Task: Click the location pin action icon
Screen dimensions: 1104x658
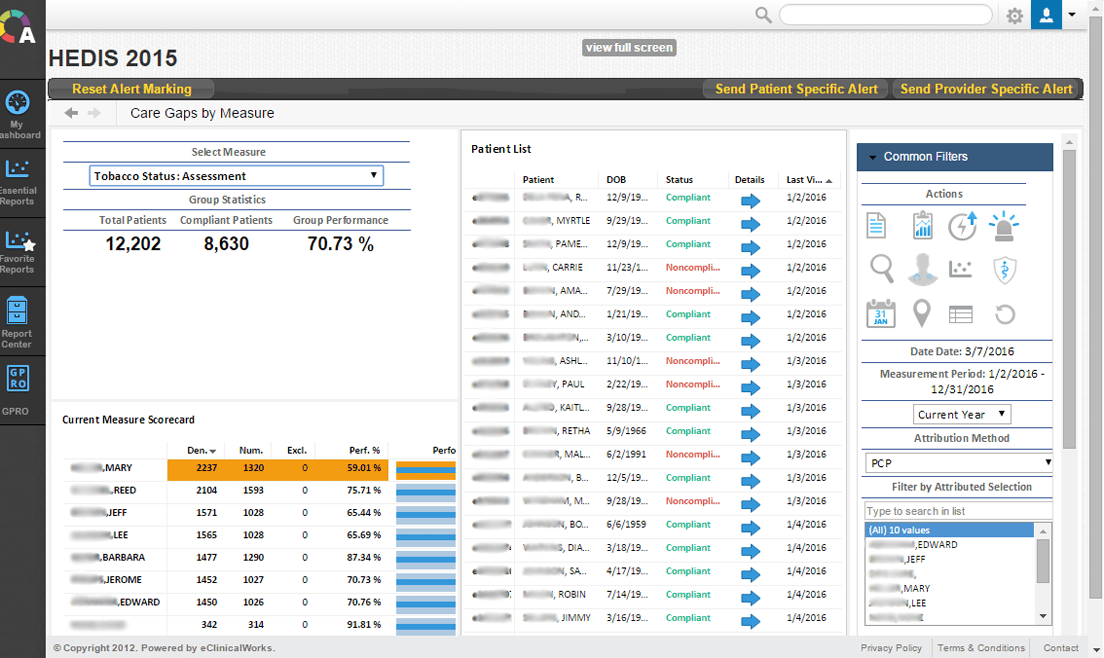Action: pos(922,313)
